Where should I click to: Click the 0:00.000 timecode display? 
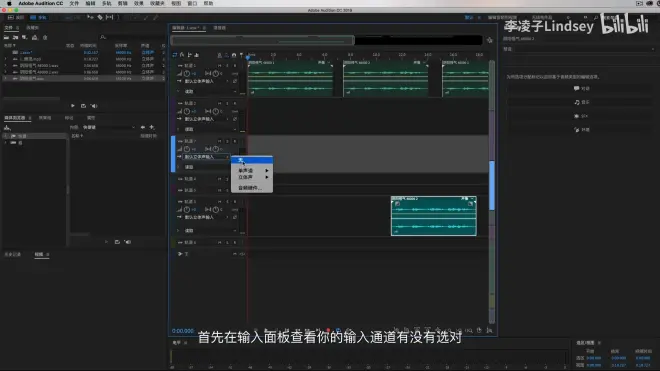tap(183, 331)
